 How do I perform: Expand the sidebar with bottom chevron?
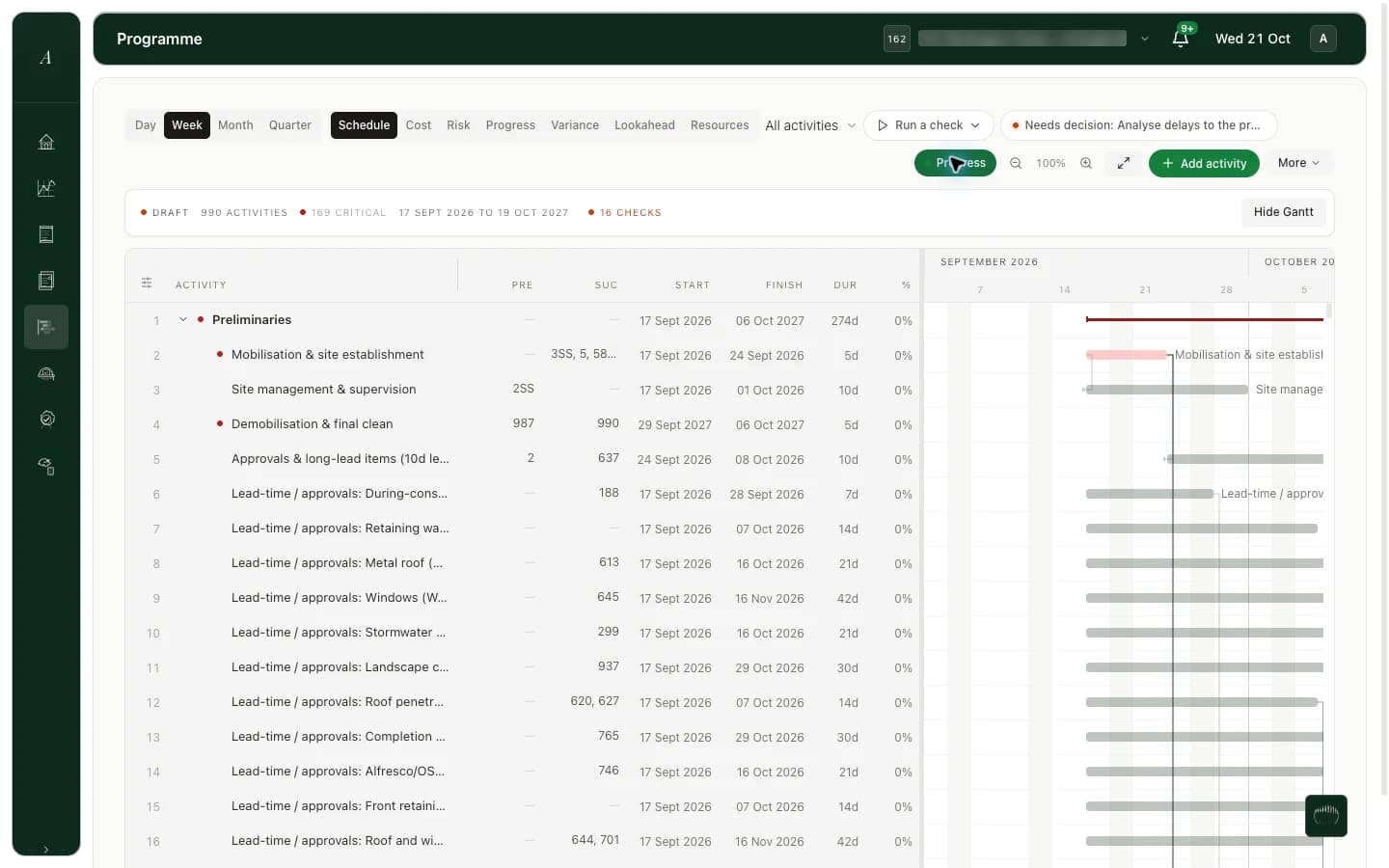click(45, 849)
